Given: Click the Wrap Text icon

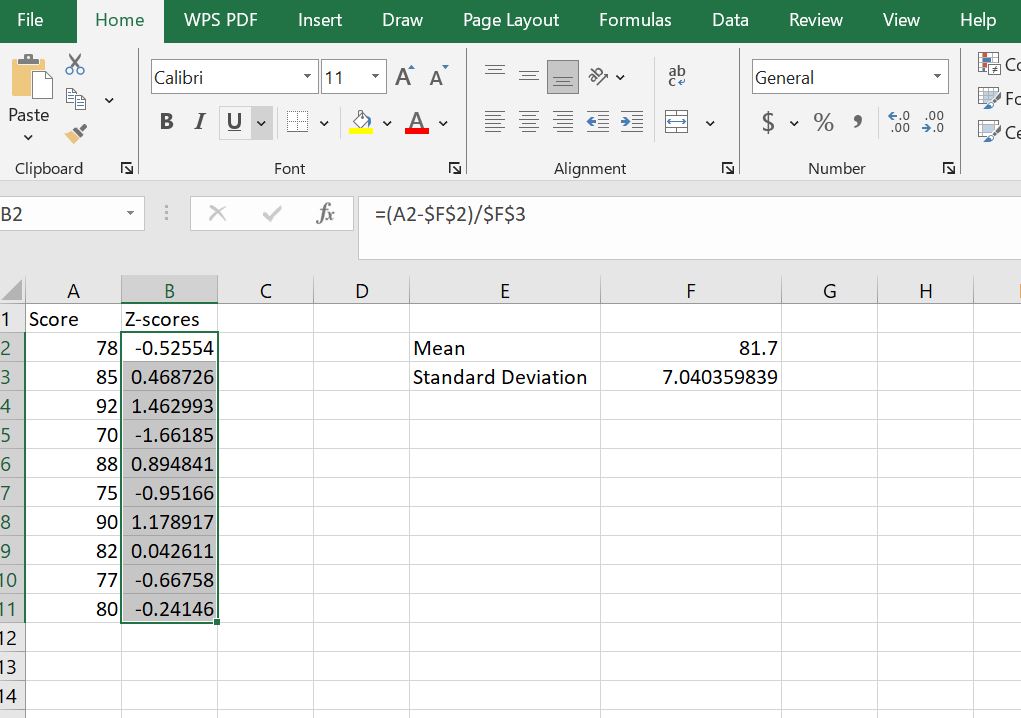Looking at the screenshot, I should (675, 76).
